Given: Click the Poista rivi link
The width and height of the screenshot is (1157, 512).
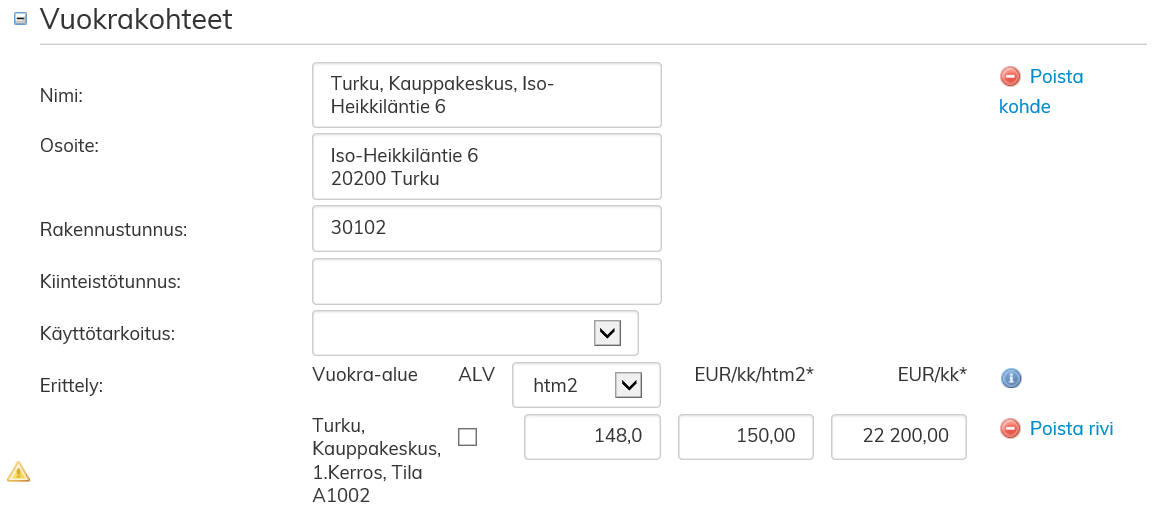Looking at the screenshot, I should click(1071, 429).
